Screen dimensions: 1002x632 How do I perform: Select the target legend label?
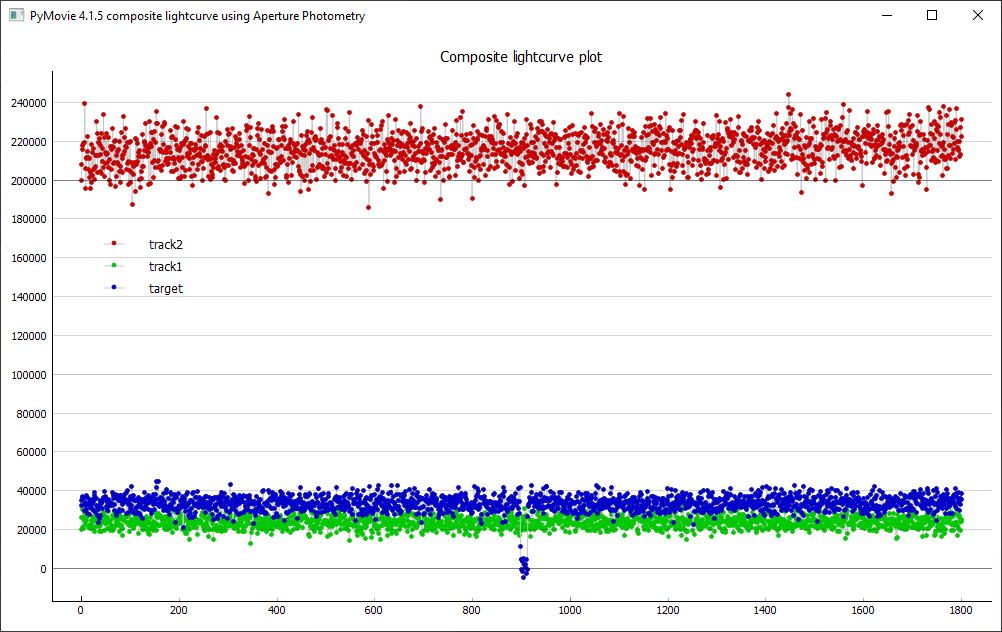[x=166, y=288]
